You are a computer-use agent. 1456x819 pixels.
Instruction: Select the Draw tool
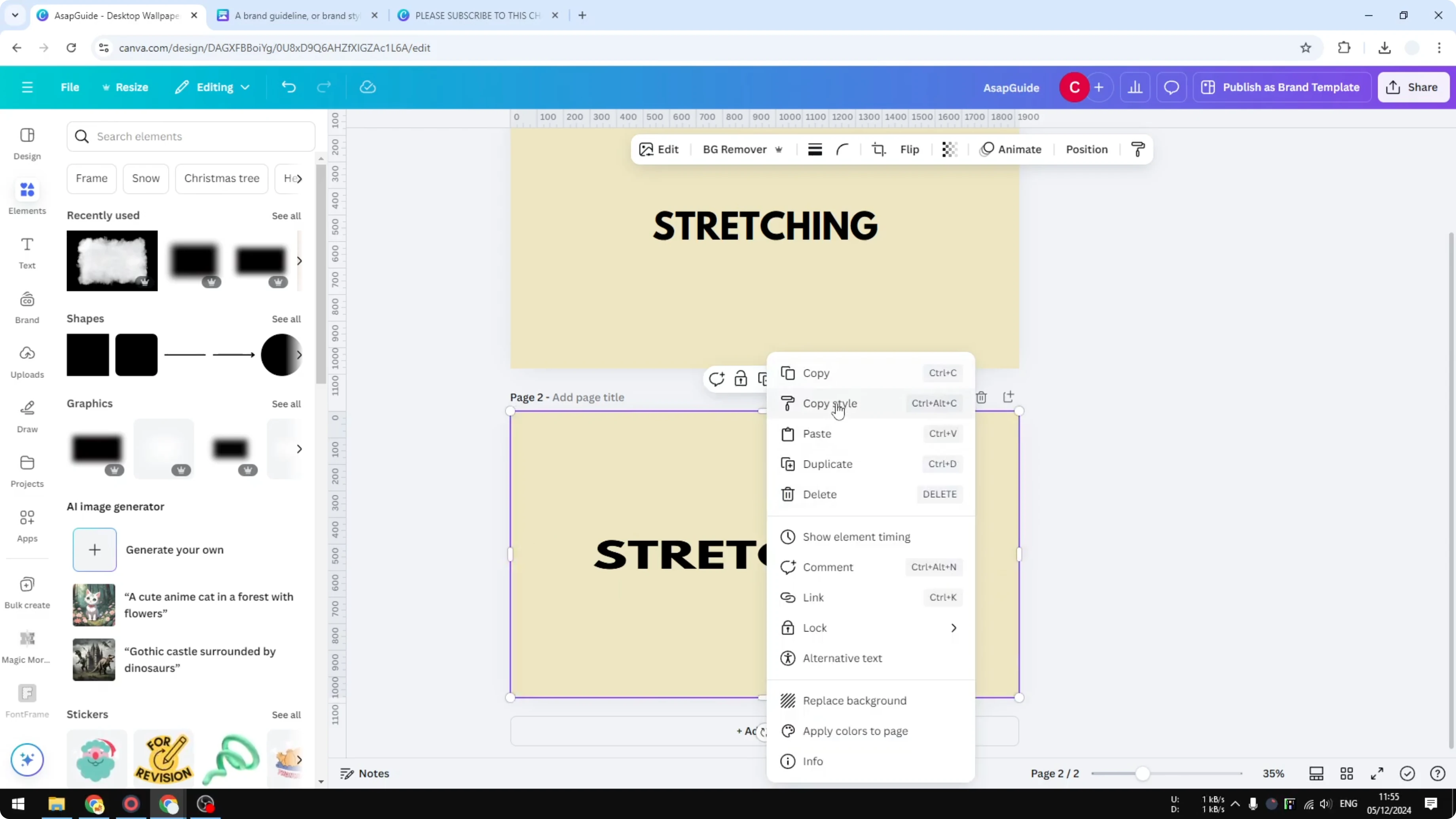point(27,417)
